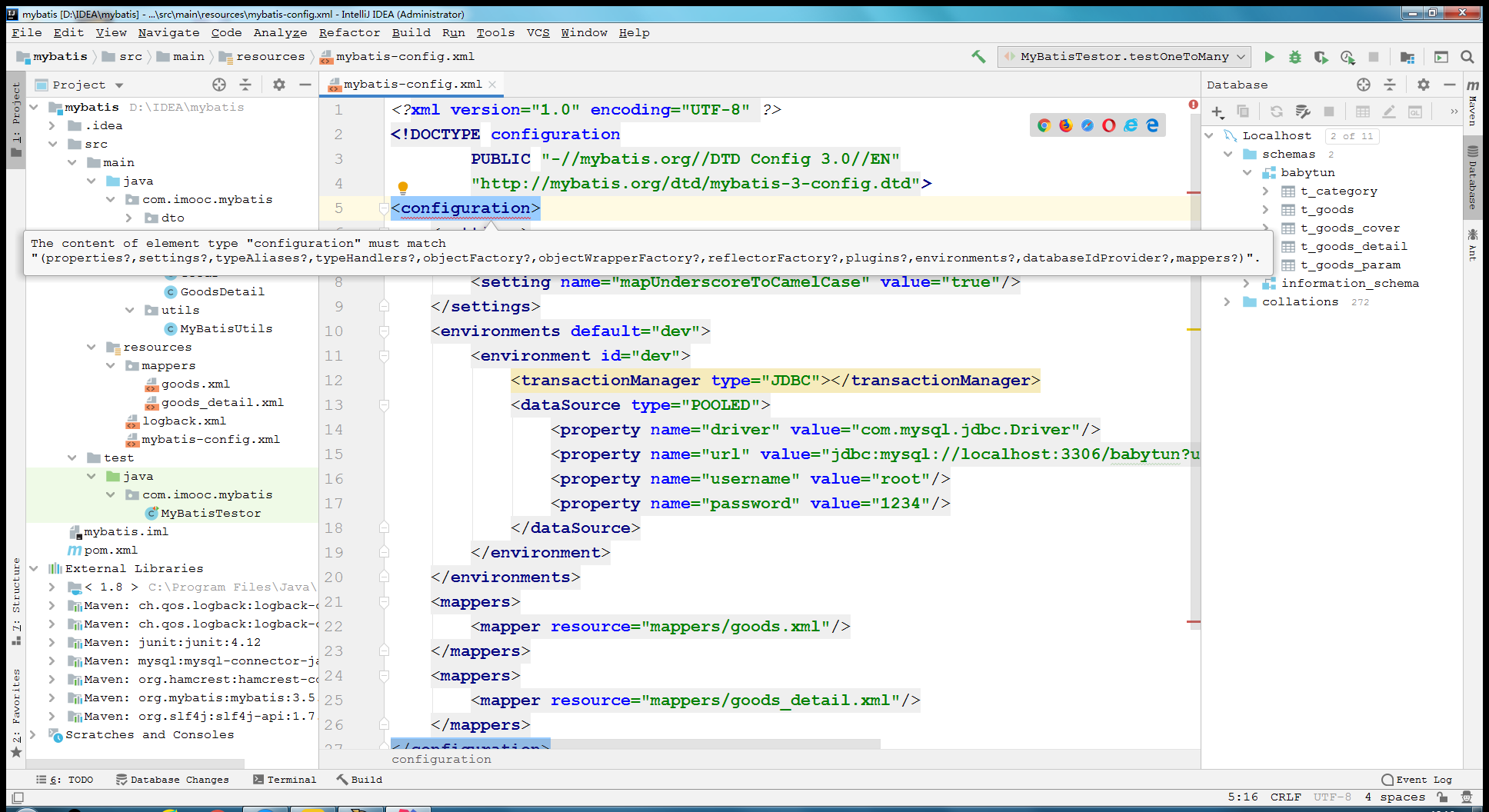
Task: Open the TODO tool window
Action: point(65,780)
